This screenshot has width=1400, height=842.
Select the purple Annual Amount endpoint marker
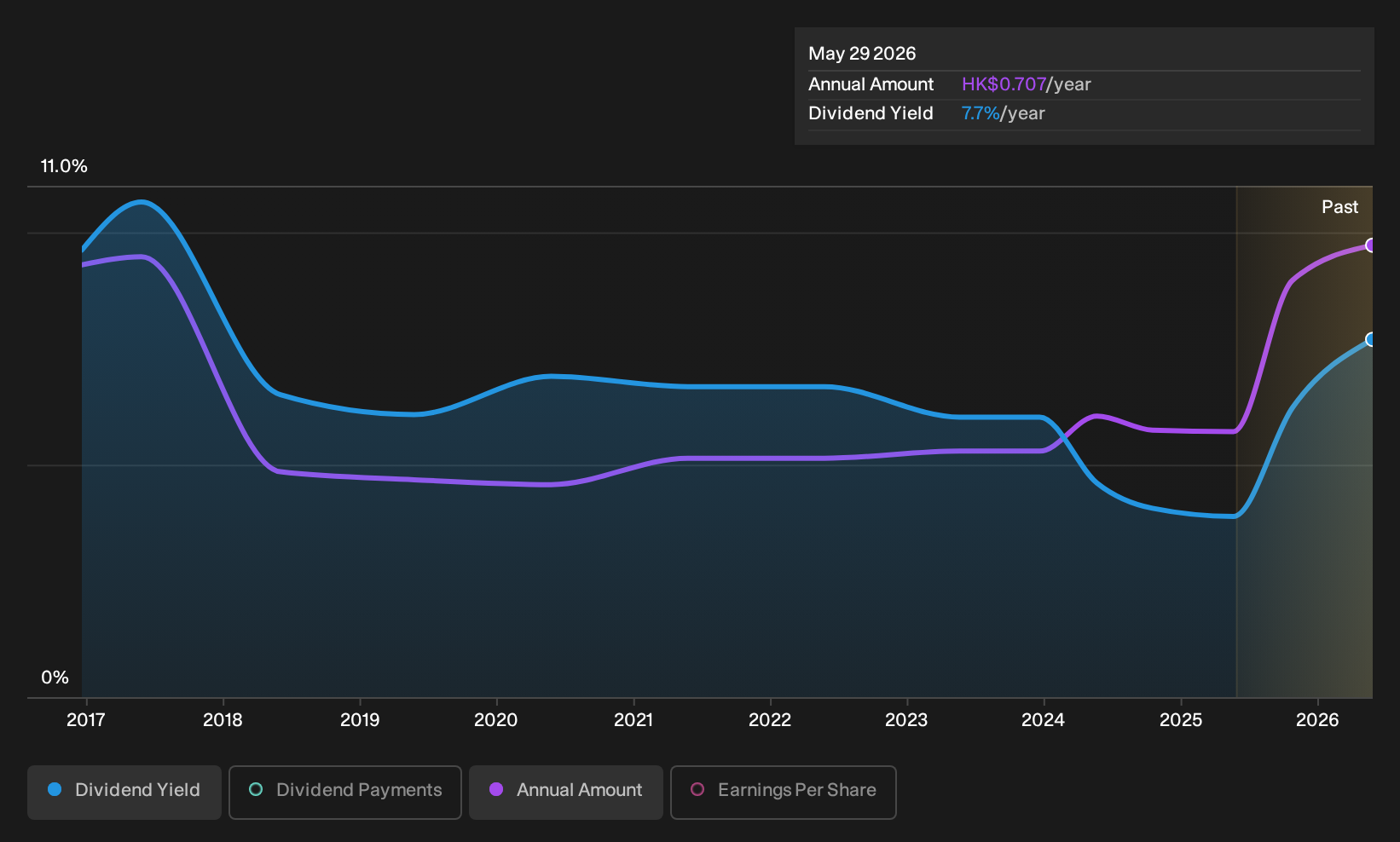click(x=1371, y=245)
